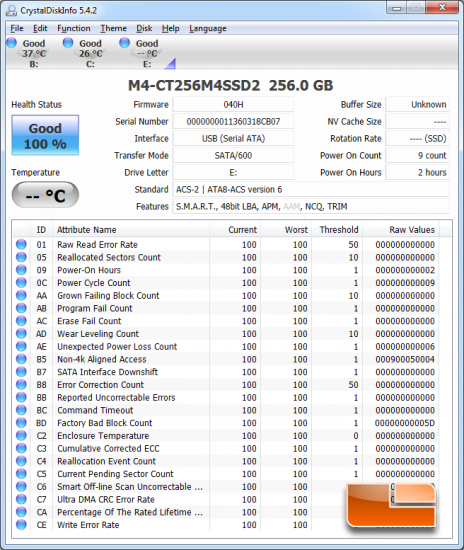Click status orb for Program Fail Count

click(21, 308)
